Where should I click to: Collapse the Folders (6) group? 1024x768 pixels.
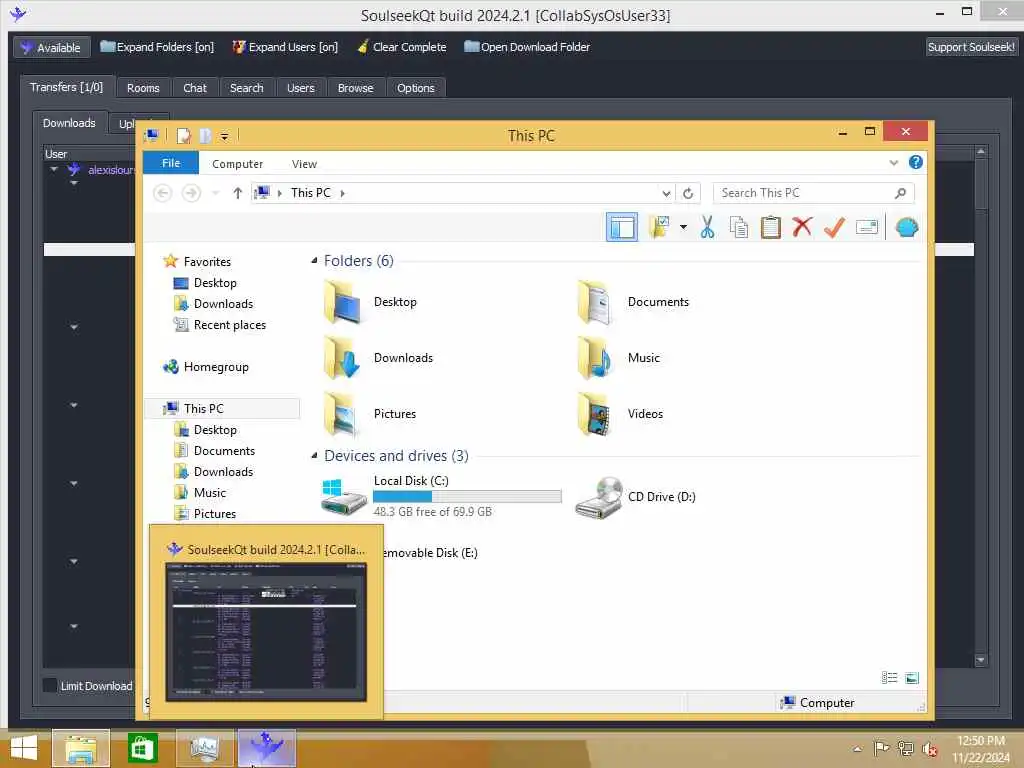click(x=314, y=261)
